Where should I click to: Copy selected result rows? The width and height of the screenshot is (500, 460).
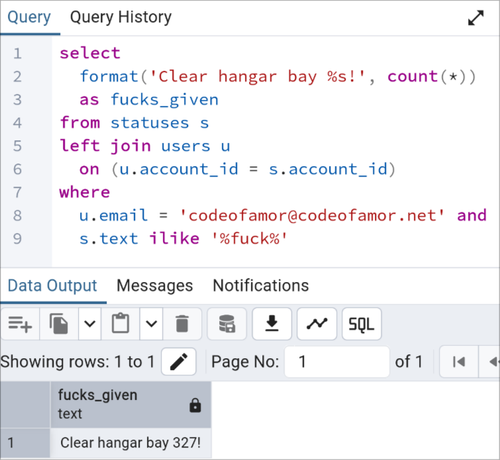[x=59, y=324]
